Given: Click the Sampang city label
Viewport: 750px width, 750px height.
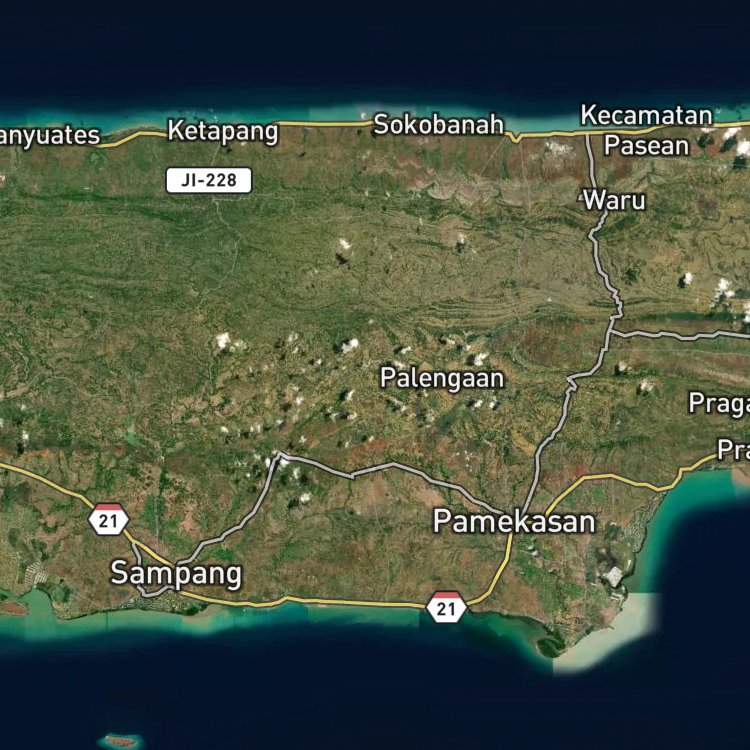Looking at the screenshot, I should tap(175, 573).
